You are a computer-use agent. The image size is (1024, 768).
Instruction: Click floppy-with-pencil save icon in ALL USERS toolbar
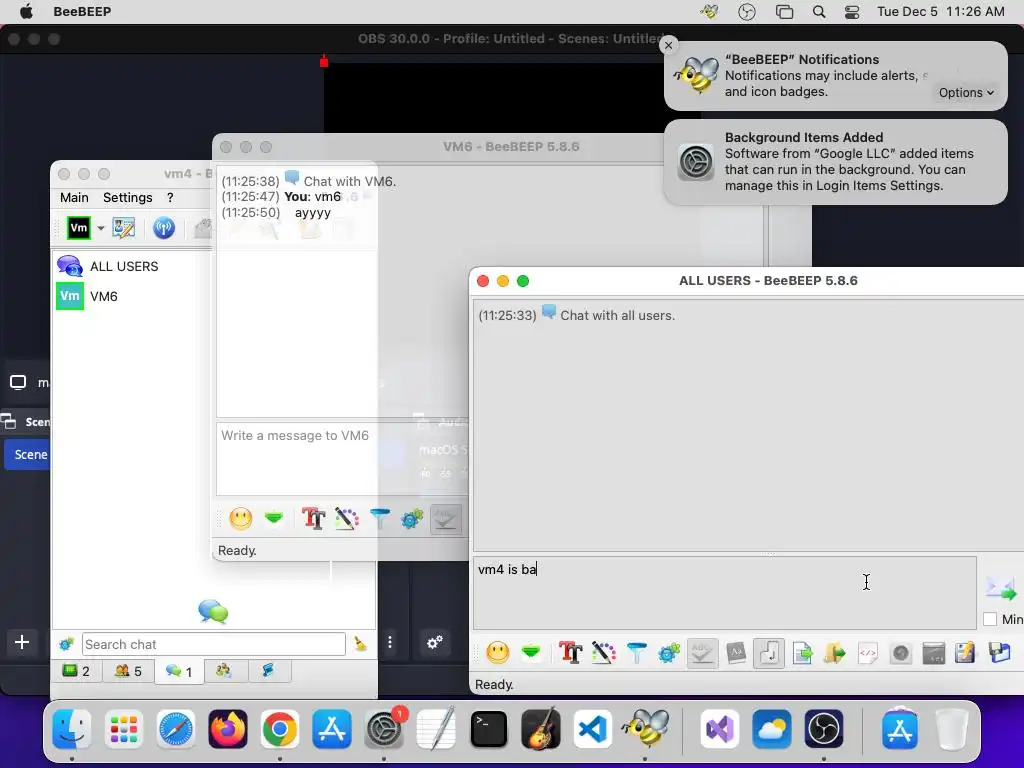pyautogui.click(x=965, y=652)
